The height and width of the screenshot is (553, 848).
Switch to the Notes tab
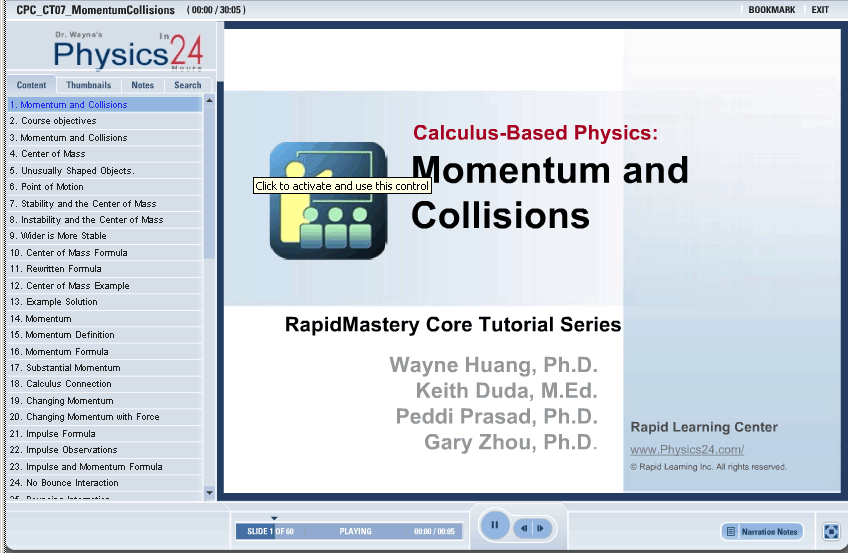tap(143, 85)
